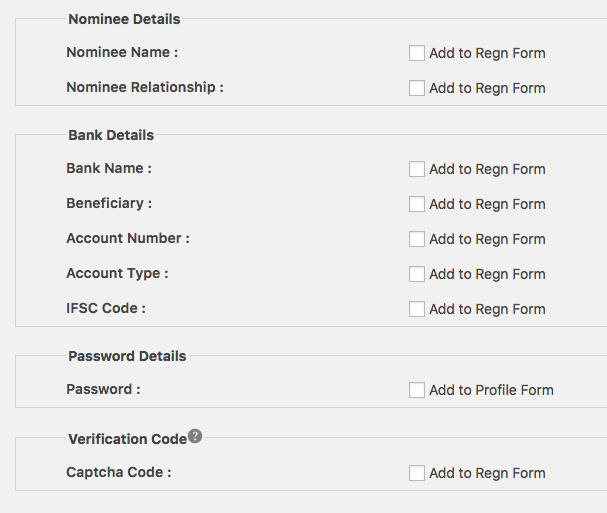Tick the Nominee Relationship checkbox
The height and width of the screenshot is (513, 607).
click(x=417, y=88)
